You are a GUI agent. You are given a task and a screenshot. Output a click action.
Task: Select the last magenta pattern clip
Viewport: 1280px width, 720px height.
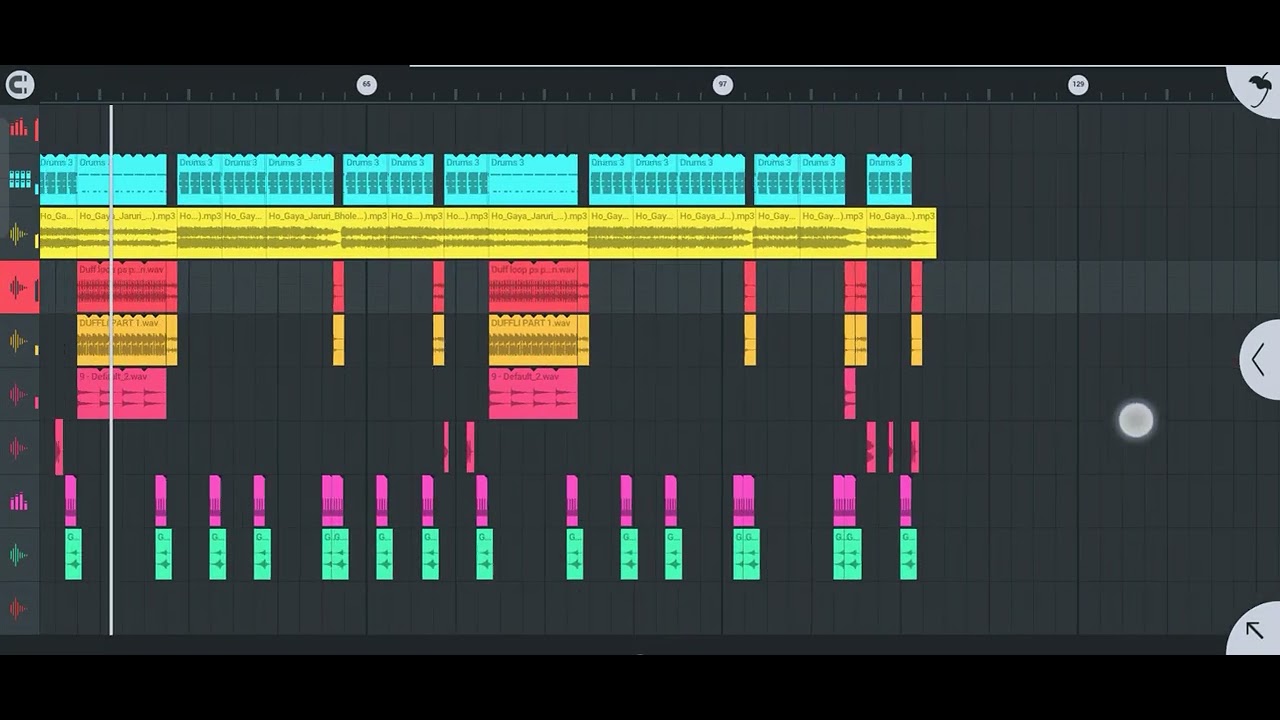click(905, 500)
